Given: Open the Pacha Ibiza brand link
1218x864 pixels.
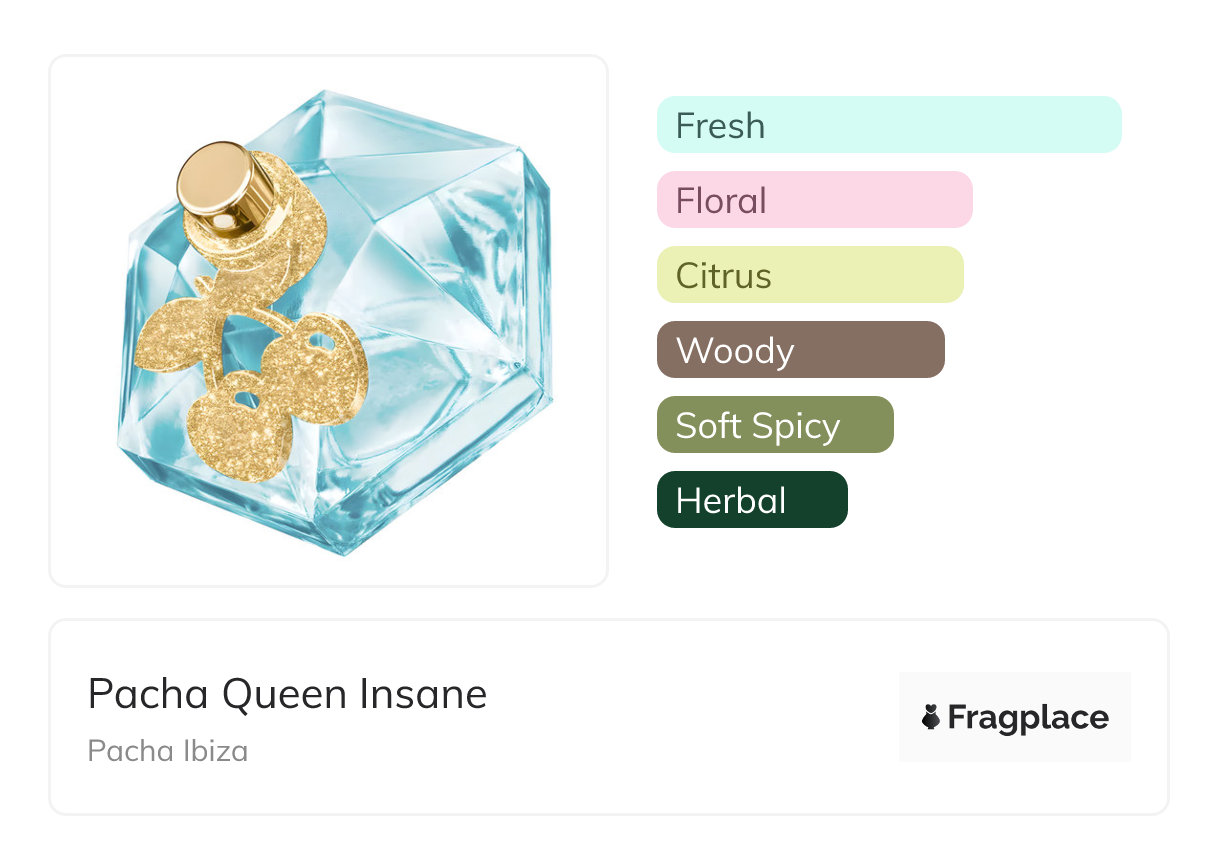Looking at the screenshot, I should click(x=167, y=750).
